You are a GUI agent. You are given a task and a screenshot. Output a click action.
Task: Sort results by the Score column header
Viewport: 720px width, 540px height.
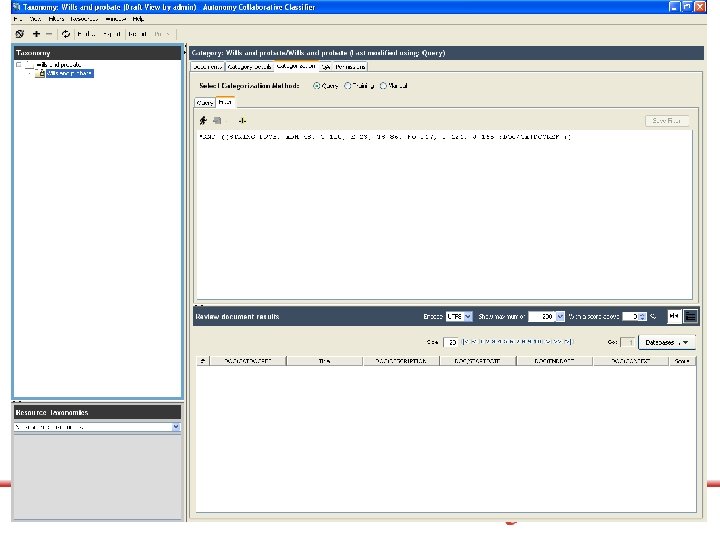tap(682, 361)
